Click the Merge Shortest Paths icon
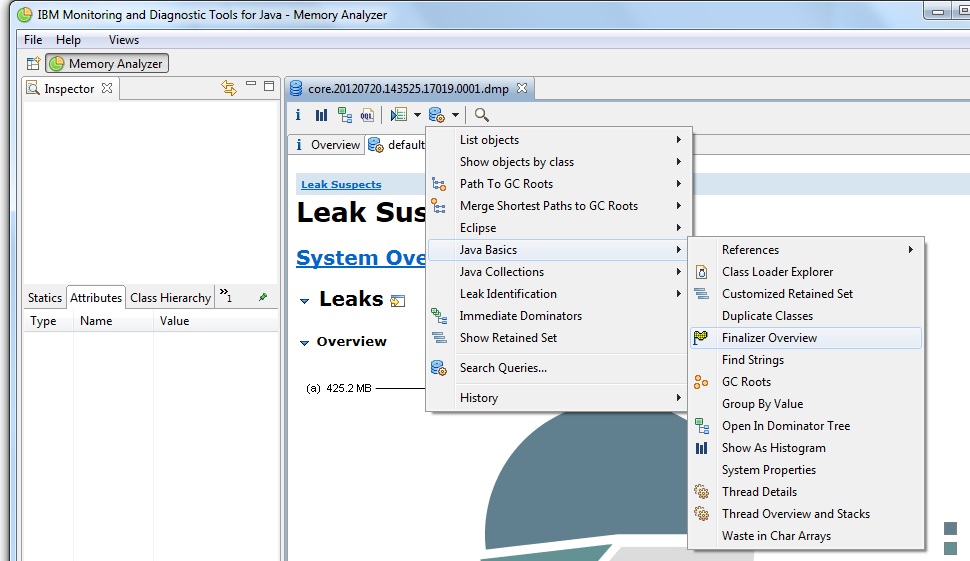This screenshot has width=970, height=561. [x=438, y=205]
